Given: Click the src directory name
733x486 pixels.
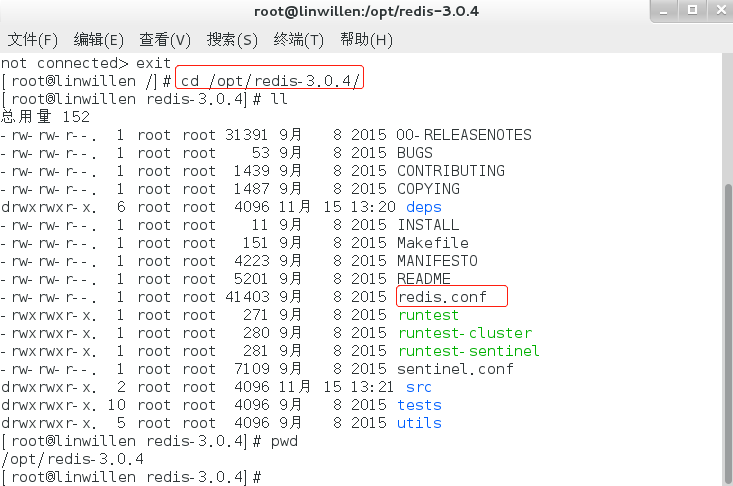Looking at the screenshot, I should click(419, 387).
